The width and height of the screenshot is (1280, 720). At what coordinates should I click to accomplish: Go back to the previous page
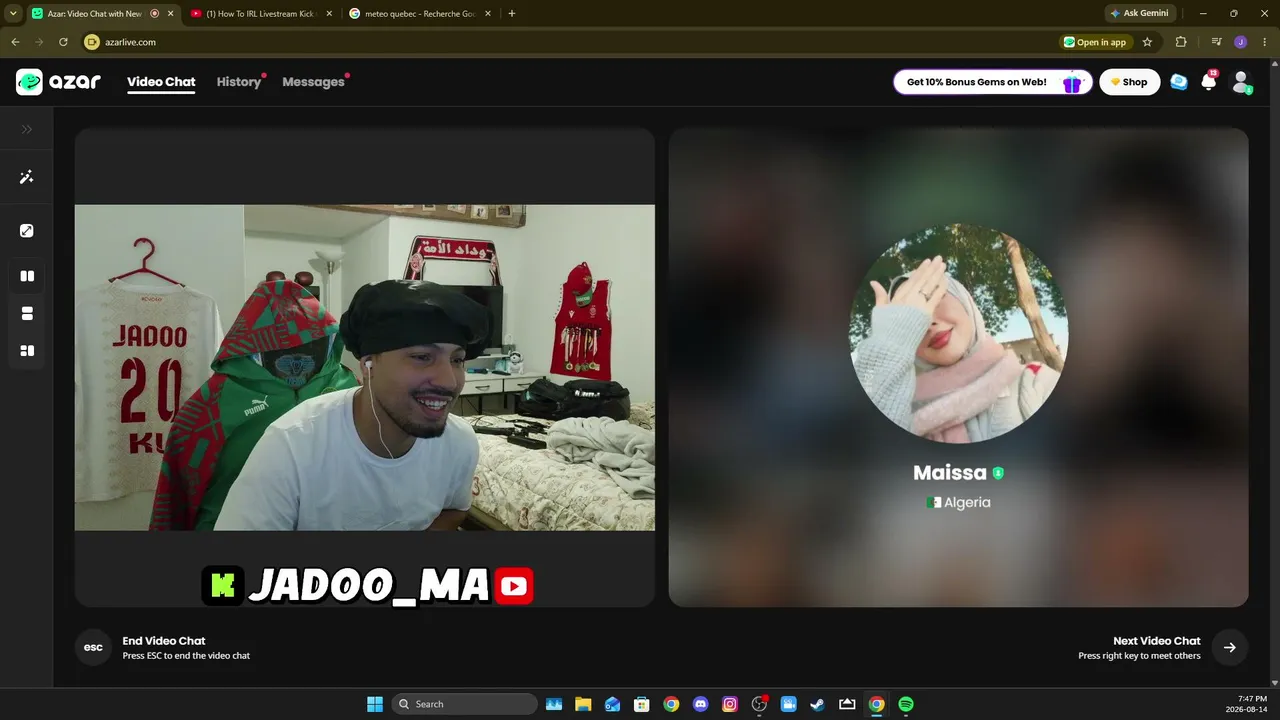15,42
